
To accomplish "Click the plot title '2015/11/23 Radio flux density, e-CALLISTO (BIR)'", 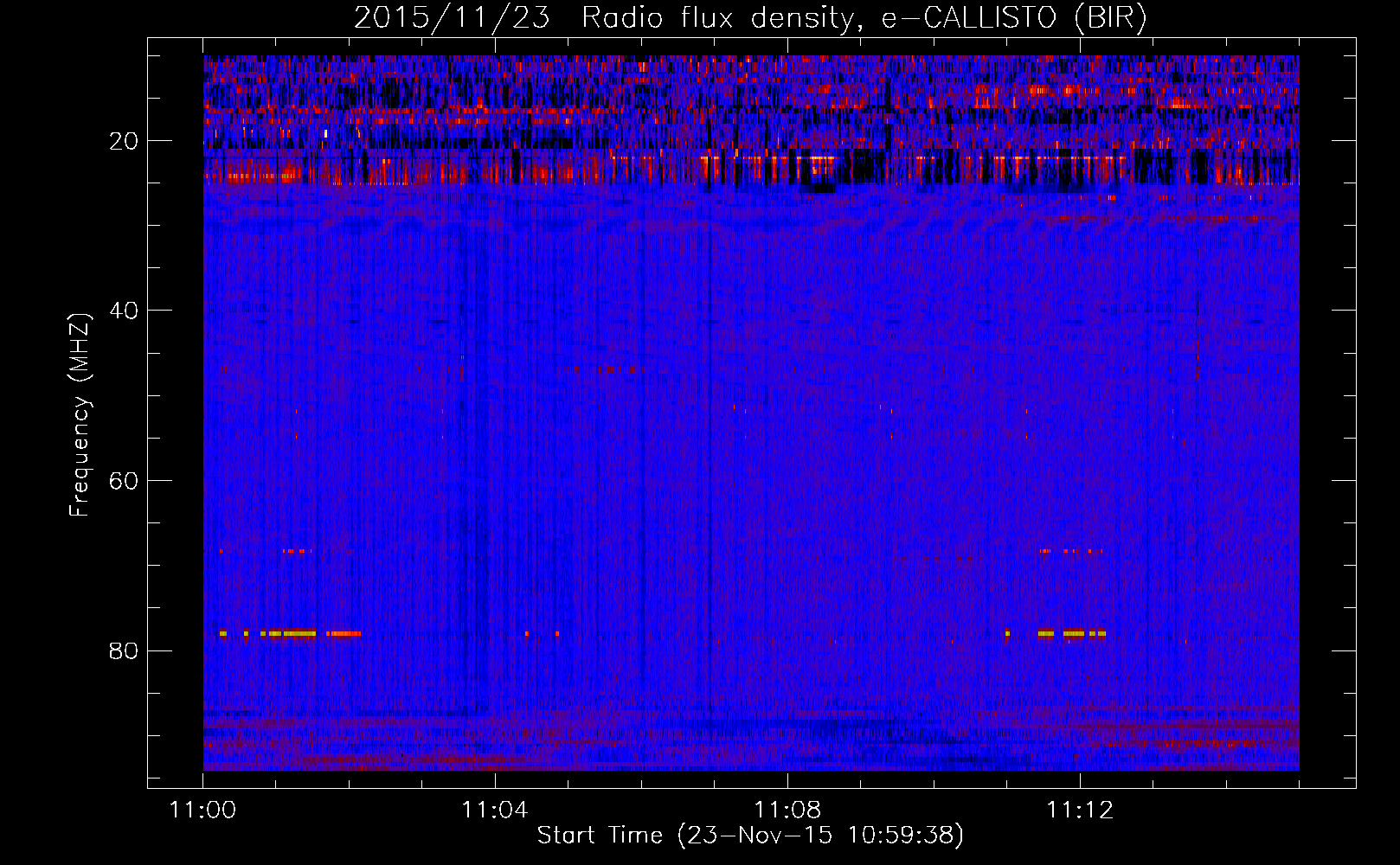I will [750, 18].
